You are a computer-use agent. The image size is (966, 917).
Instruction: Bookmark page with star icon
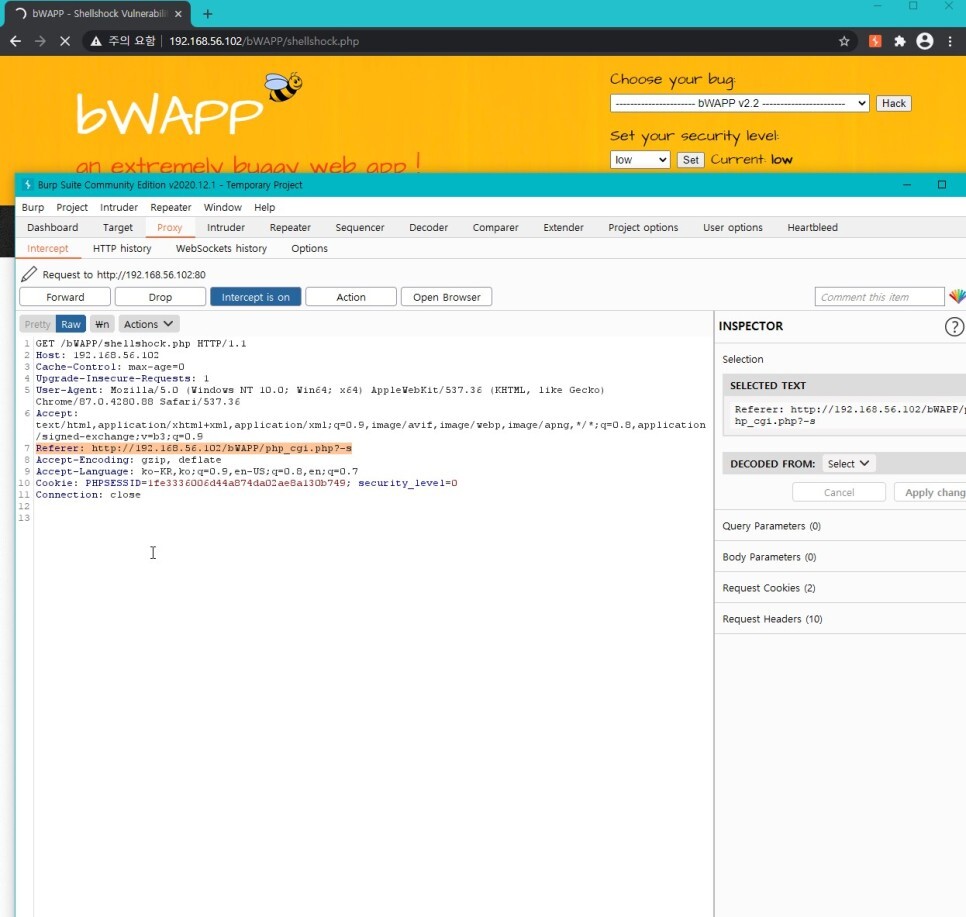[844, 41]
